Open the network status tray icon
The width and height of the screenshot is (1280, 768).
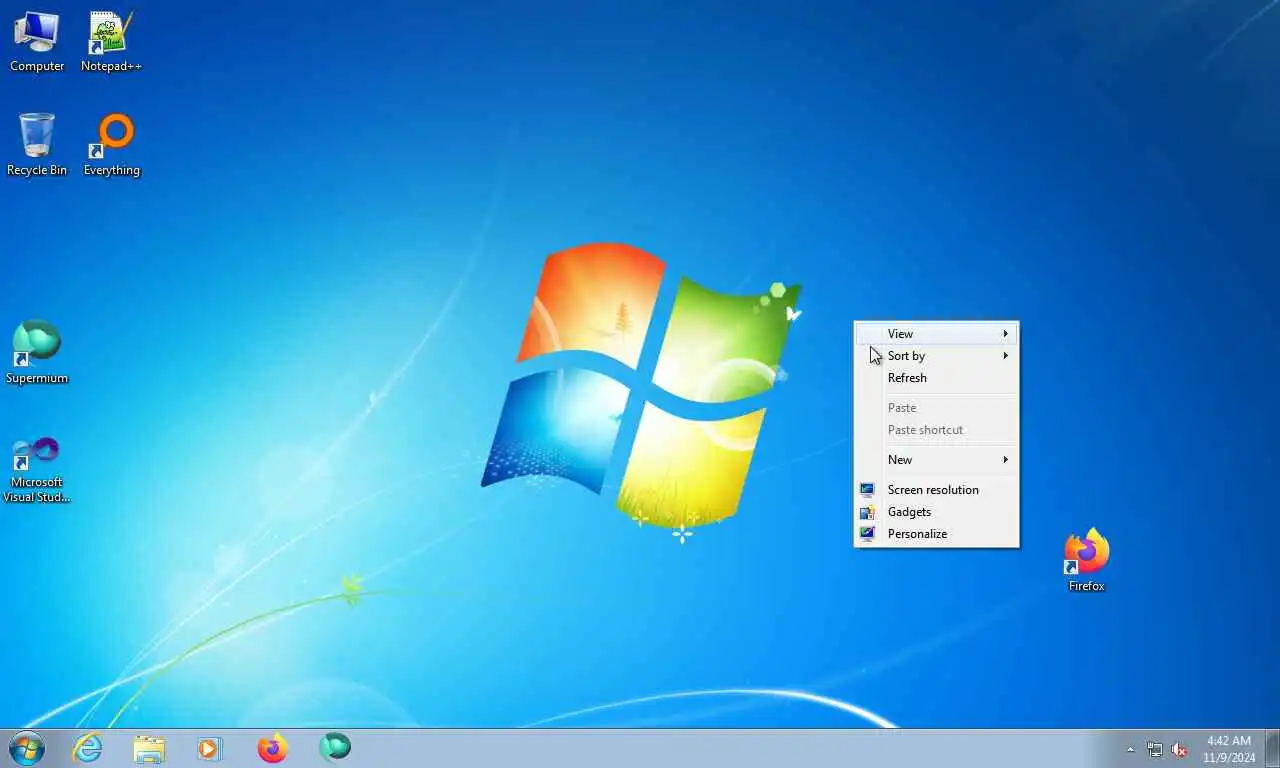click(x=1155, y=749)
